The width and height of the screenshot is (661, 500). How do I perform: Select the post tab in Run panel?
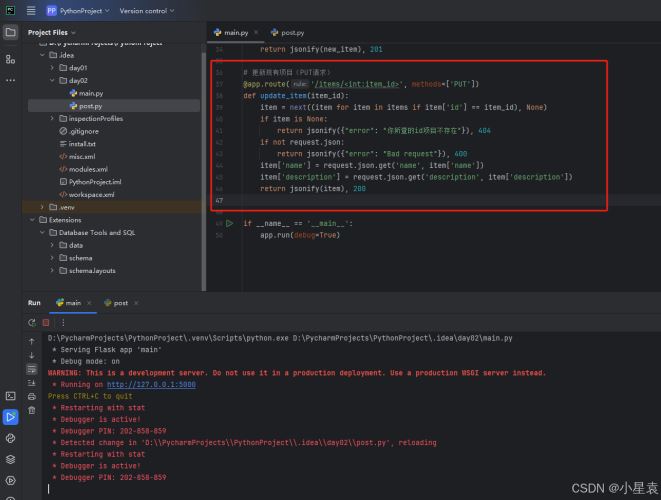pos(115,302)
